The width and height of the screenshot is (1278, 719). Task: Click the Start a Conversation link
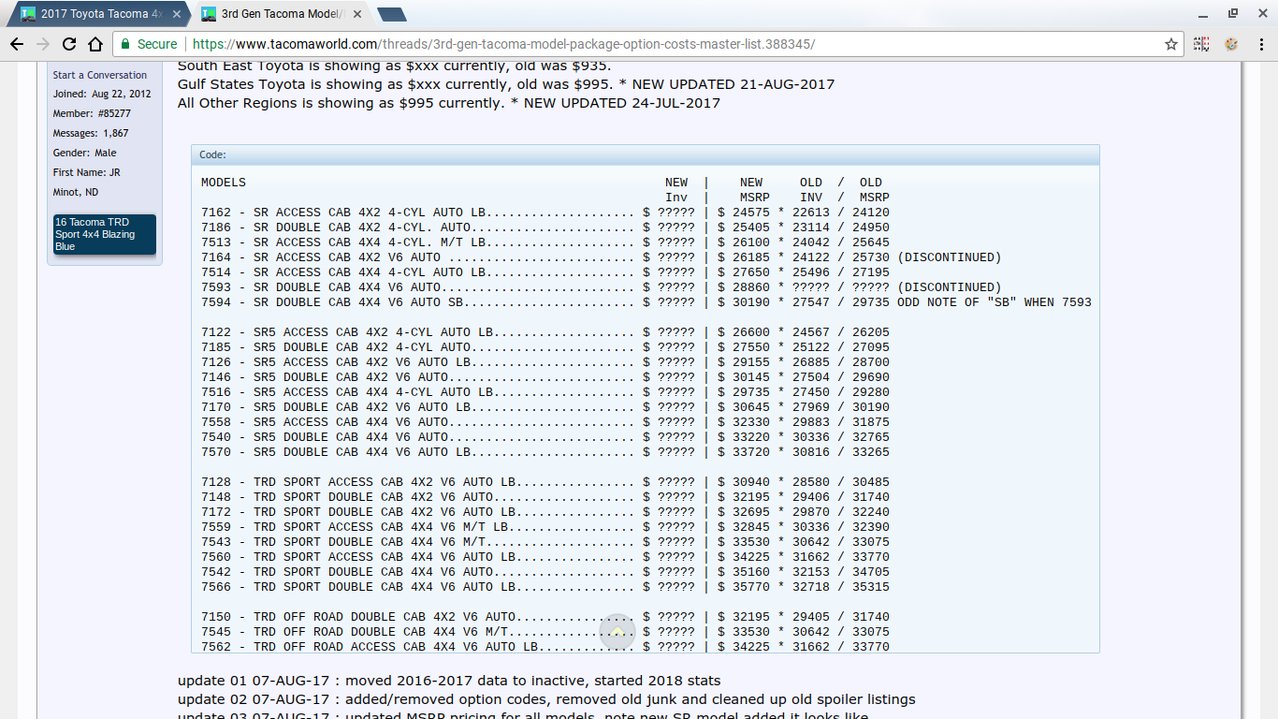click(x=100, y=75)
